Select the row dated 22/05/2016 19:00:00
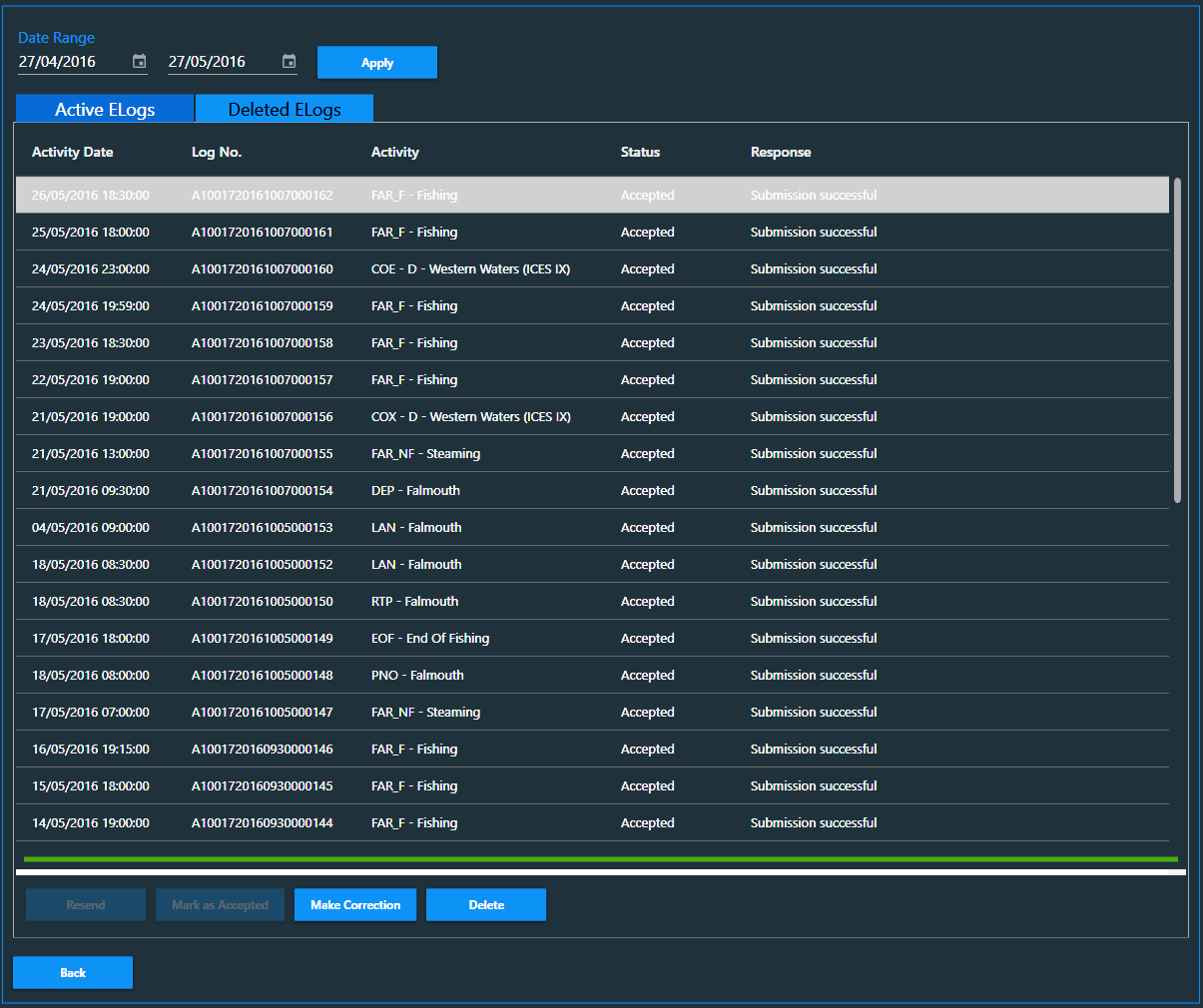 592,380
